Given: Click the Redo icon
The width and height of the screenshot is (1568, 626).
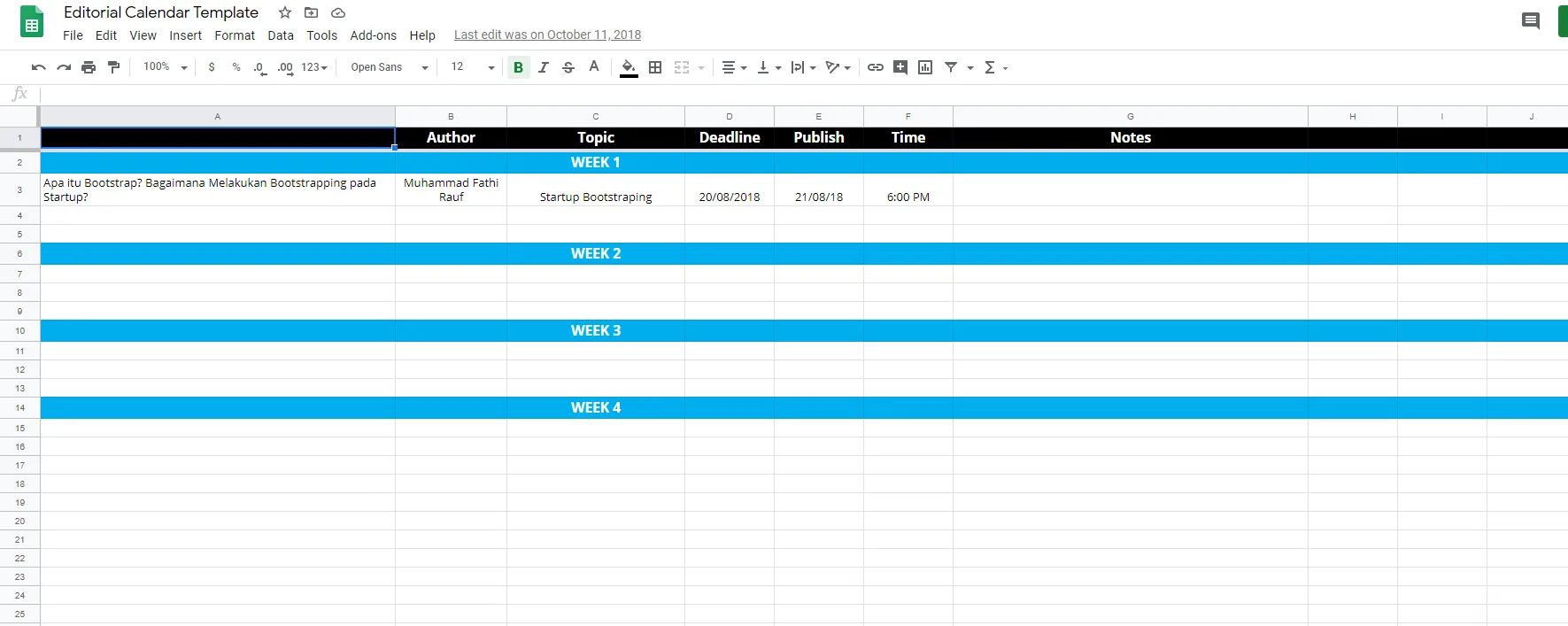Looking at the screenshot, I should point(64,67).
